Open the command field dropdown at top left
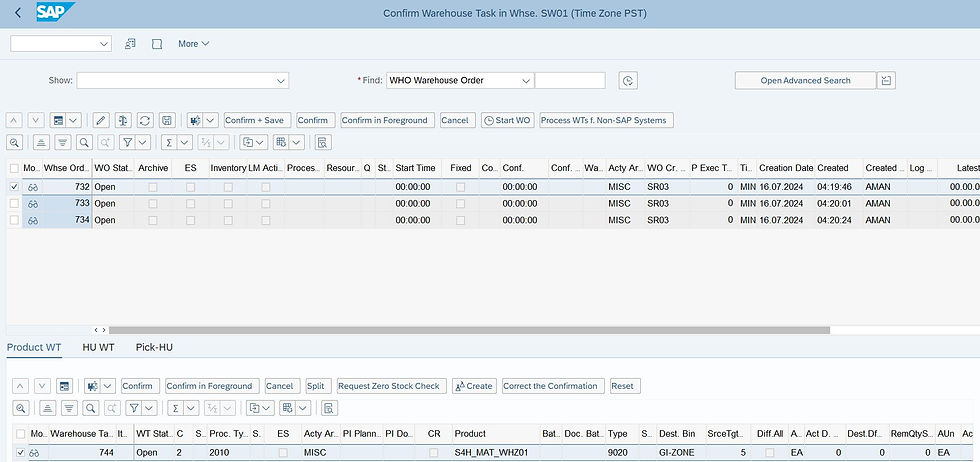The height and width of the screenshot is (462, 980). click(x=104, y=44)
